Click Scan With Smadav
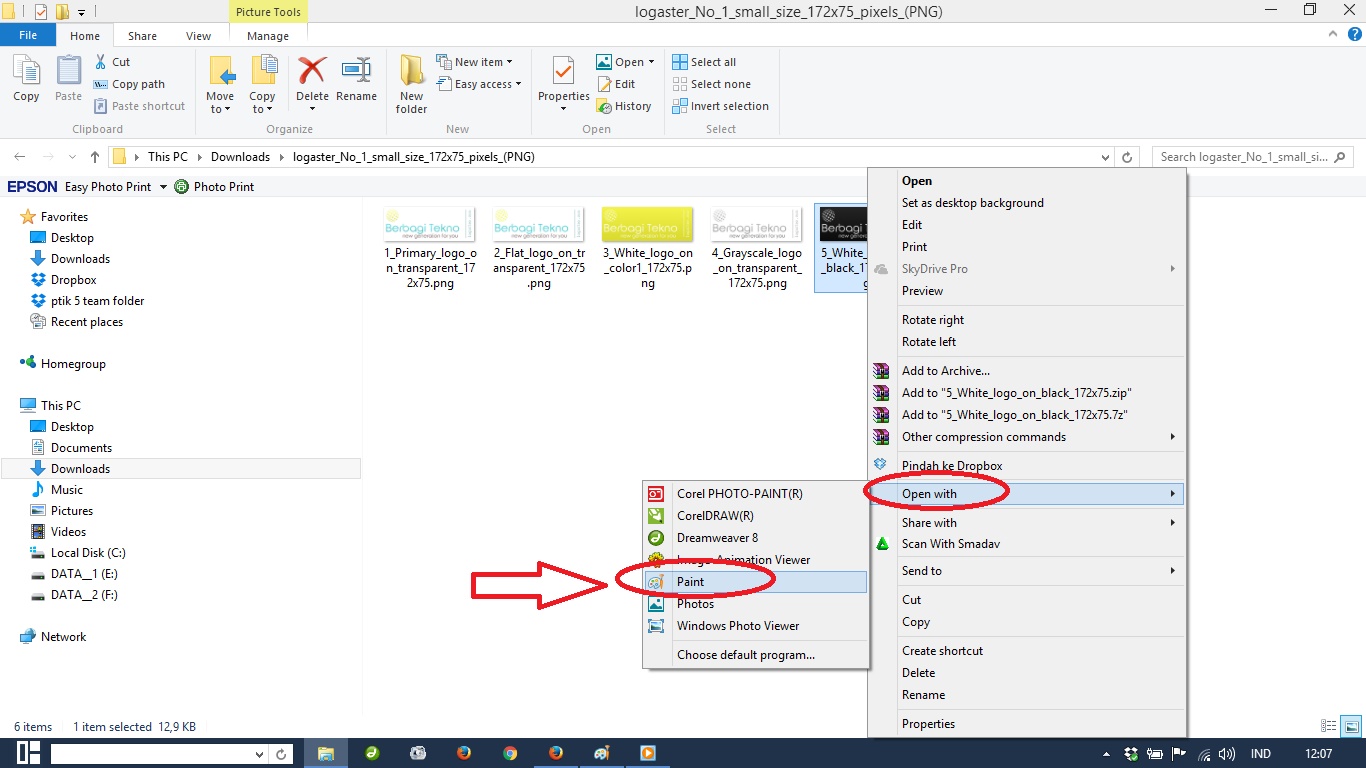The width and height of the screenshot is (1366, 768). (1027, 544)
